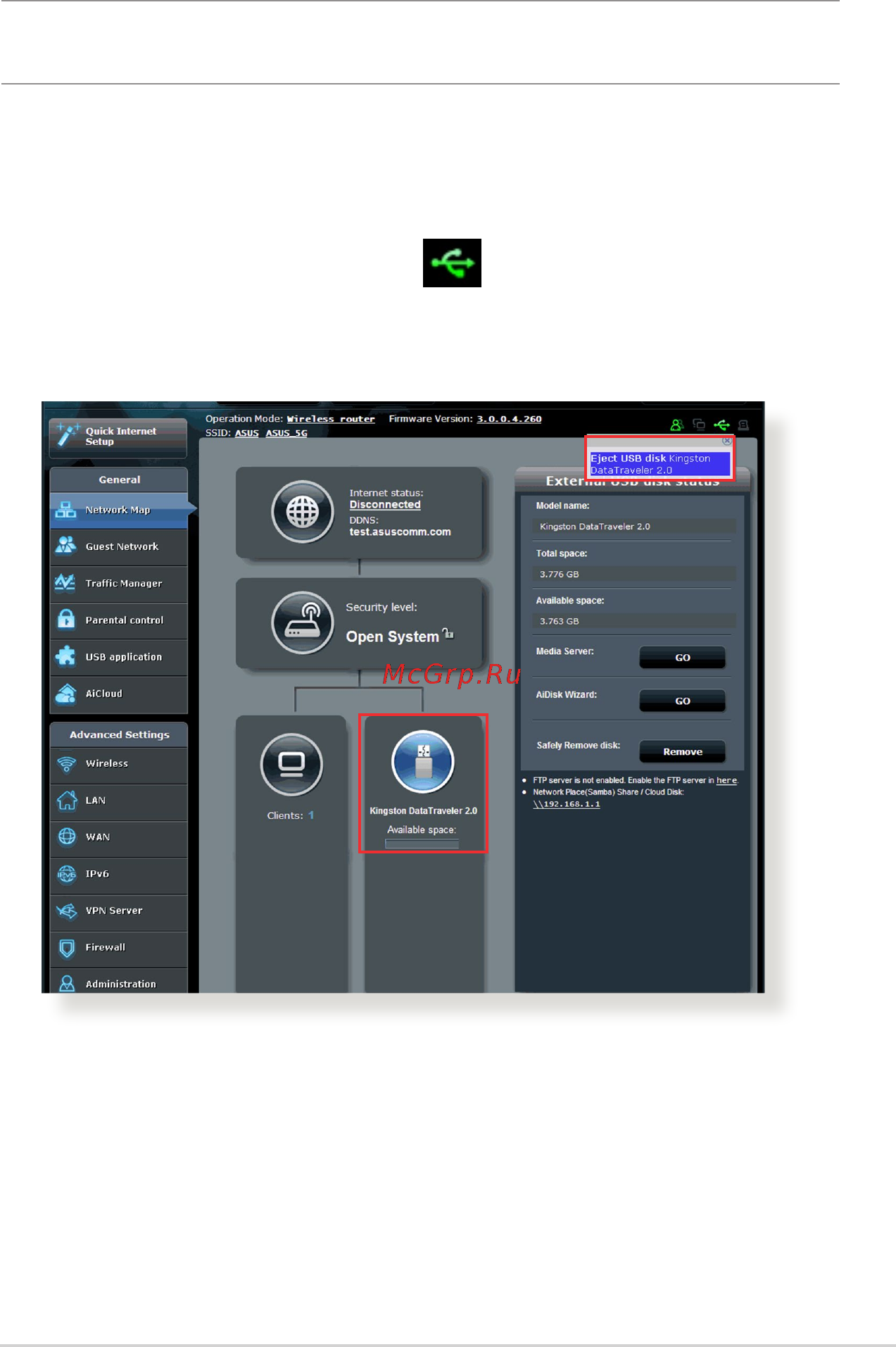The image size is (896, 1347).
Task: Open the USB application menu item
Action: [119, 658]
